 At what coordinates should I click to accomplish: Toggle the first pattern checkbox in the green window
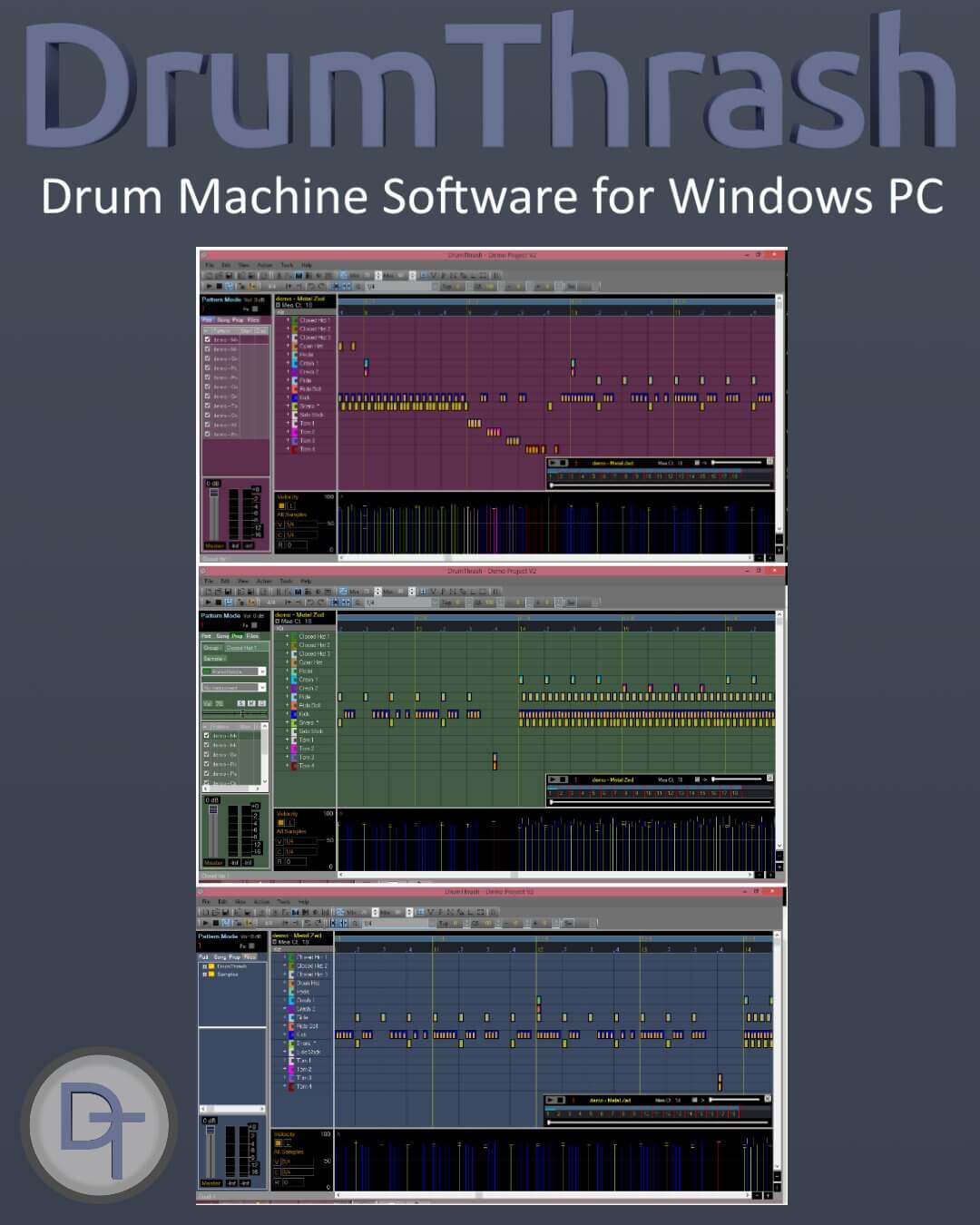click(x=208, y=736)
